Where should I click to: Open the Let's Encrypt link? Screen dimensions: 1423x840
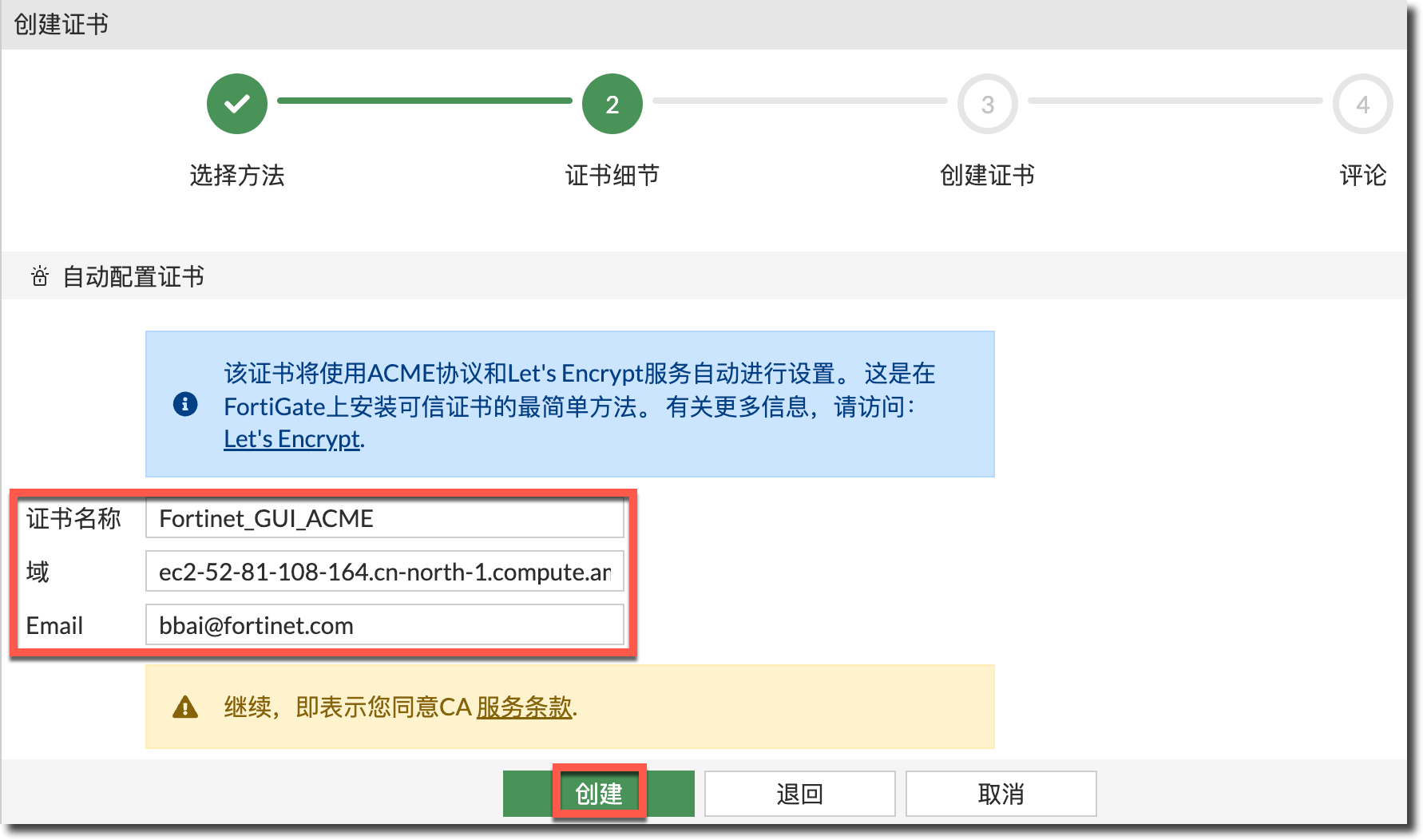(x=291, y=439)
